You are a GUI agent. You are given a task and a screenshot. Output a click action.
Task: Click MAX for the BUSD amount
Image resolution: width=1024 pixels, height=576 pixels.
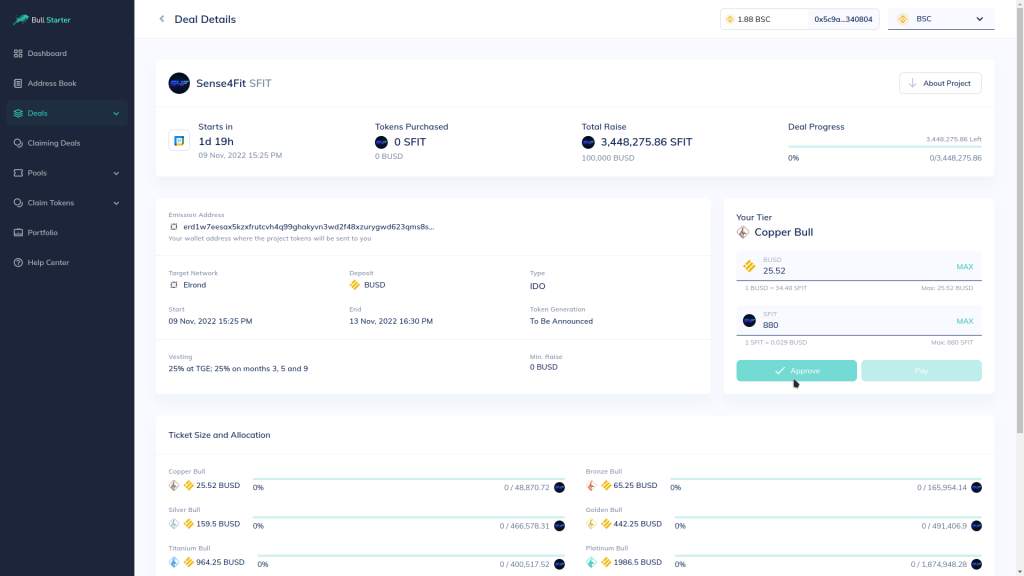click(x=965, y=266)
